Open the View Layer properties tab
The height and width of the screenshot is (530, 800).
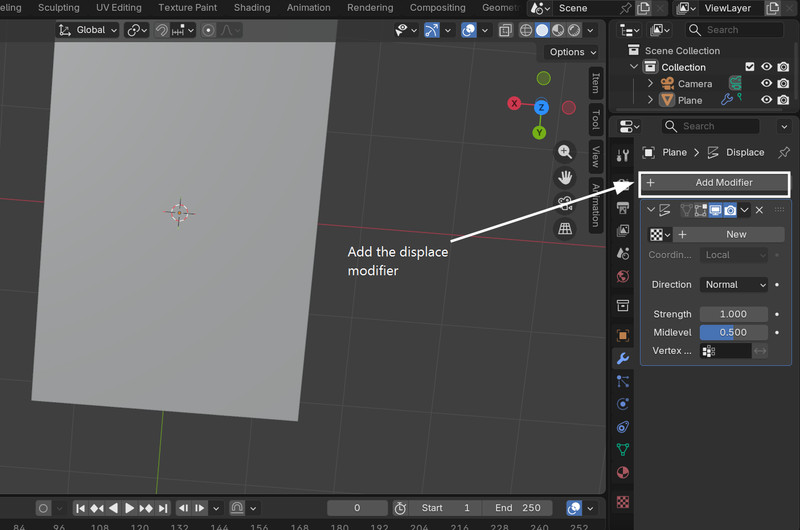[622, 231]
